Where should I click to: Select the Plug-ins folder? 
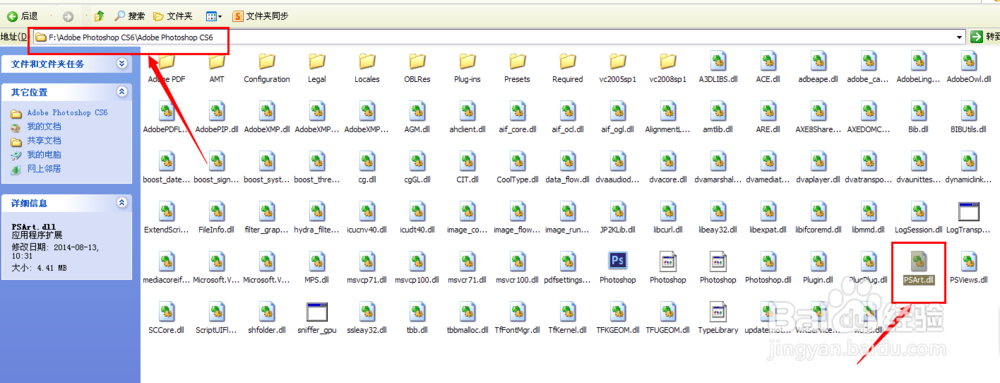click(467, 68)
